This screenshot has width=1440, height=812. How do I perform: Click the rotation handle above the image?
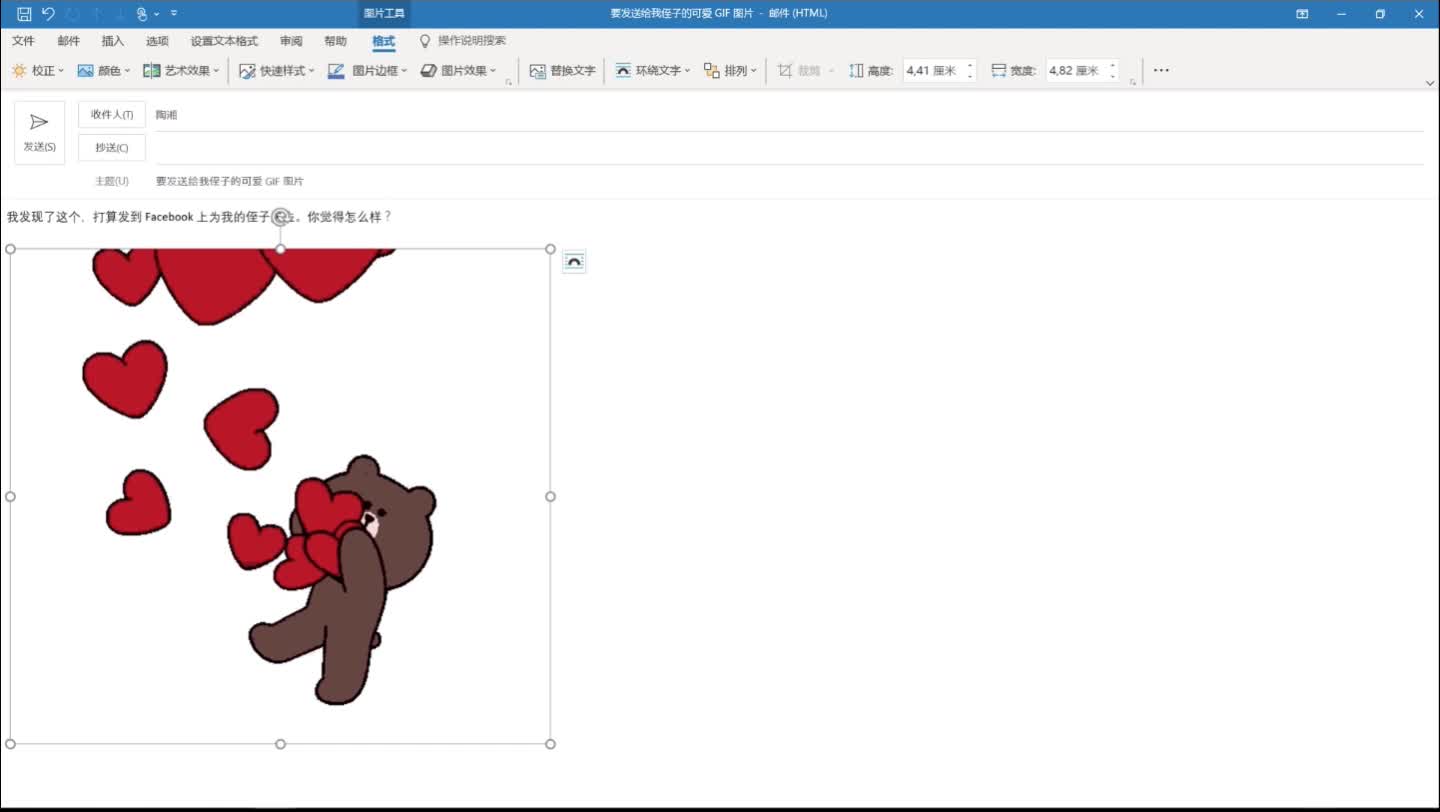coord(281,217)
